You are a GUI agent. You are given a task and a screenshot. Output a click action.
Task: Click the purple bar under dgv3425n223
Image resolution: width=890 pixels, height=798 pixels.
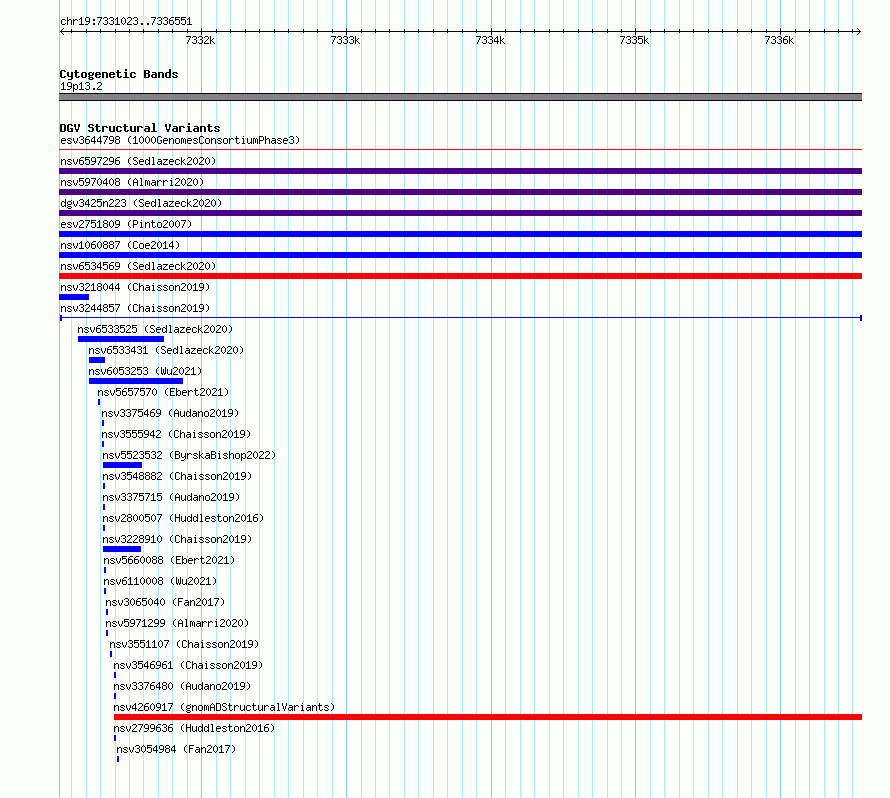(x=460, y=213)
